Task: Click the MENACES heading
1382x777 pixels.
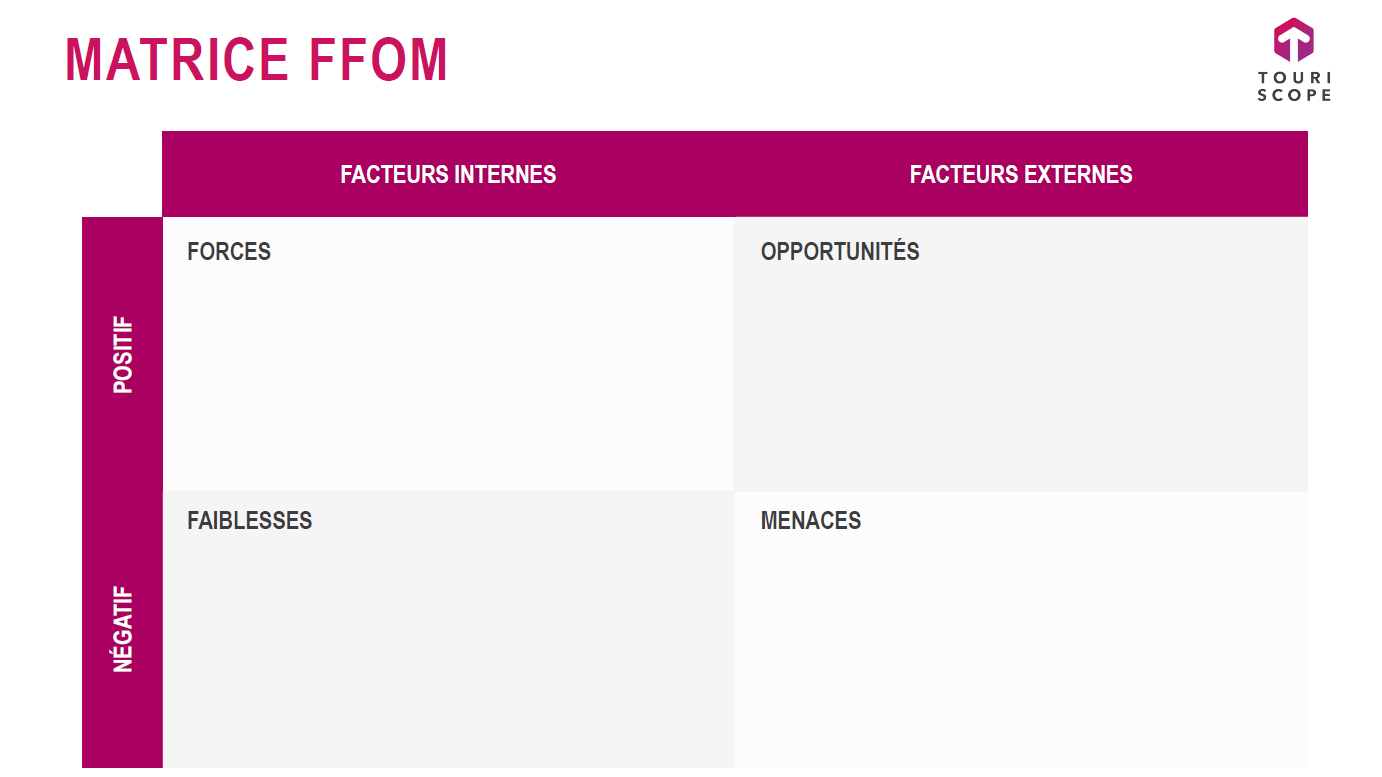Action: point(811,521)
